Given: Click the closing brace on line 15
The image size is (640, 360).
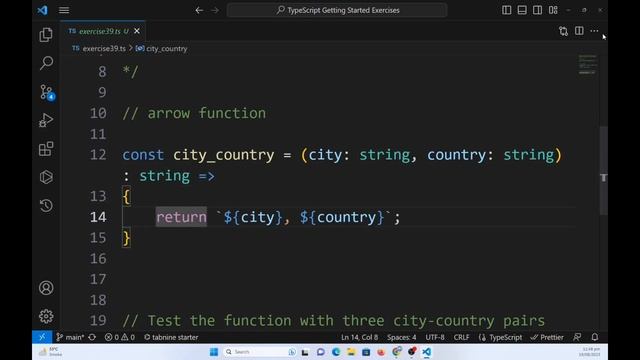Looking at the screenshot, I should click(127, 238).
